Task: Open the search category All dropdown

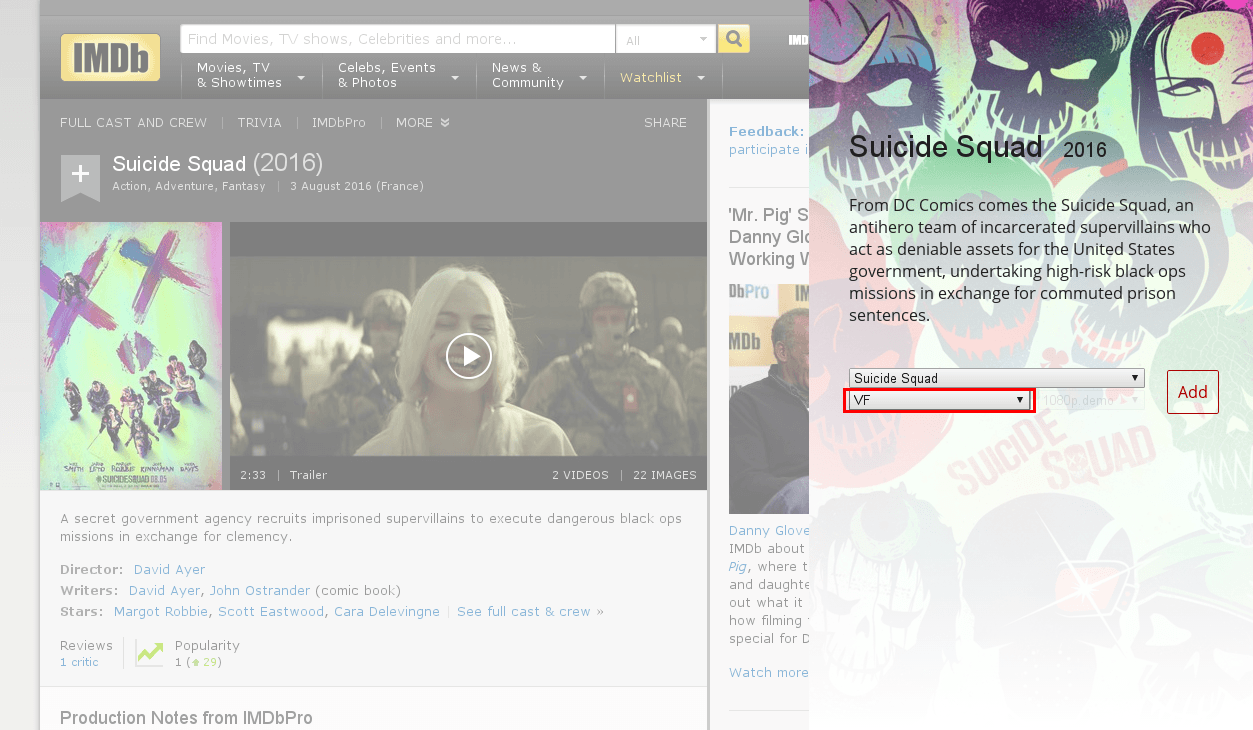Action: (x=666, y=40)
